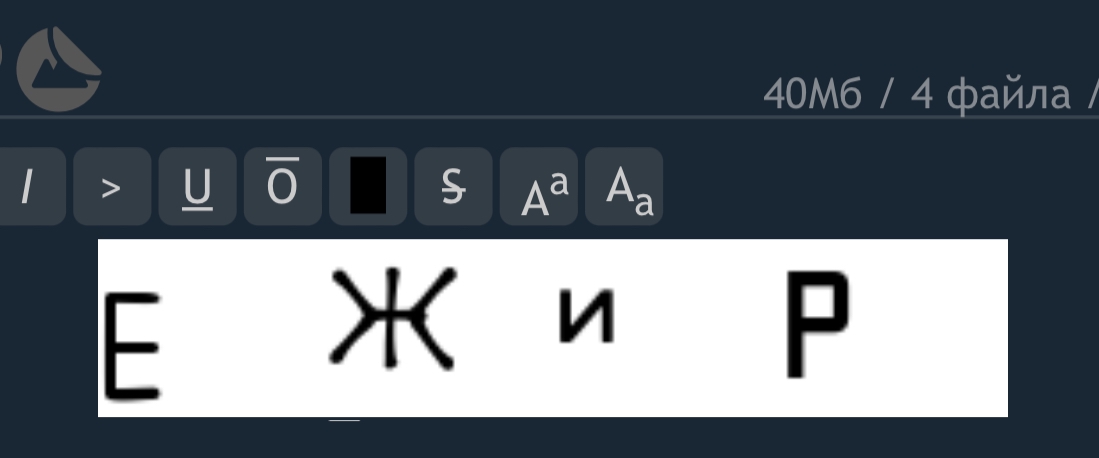
Task: Apply subscript formatting button
Action: click(x=624, y=187)
